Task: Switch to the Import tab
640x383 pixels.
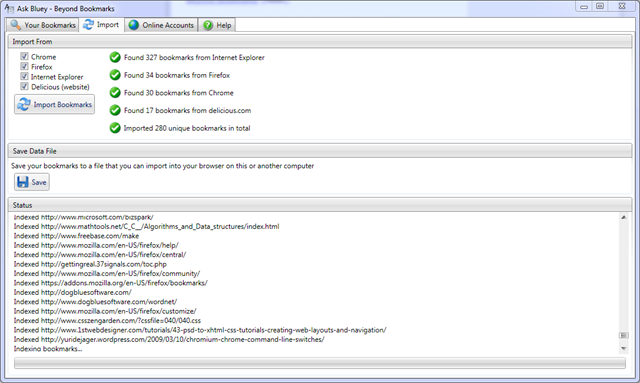Action: pyautogui.click(x=101, y=25)
